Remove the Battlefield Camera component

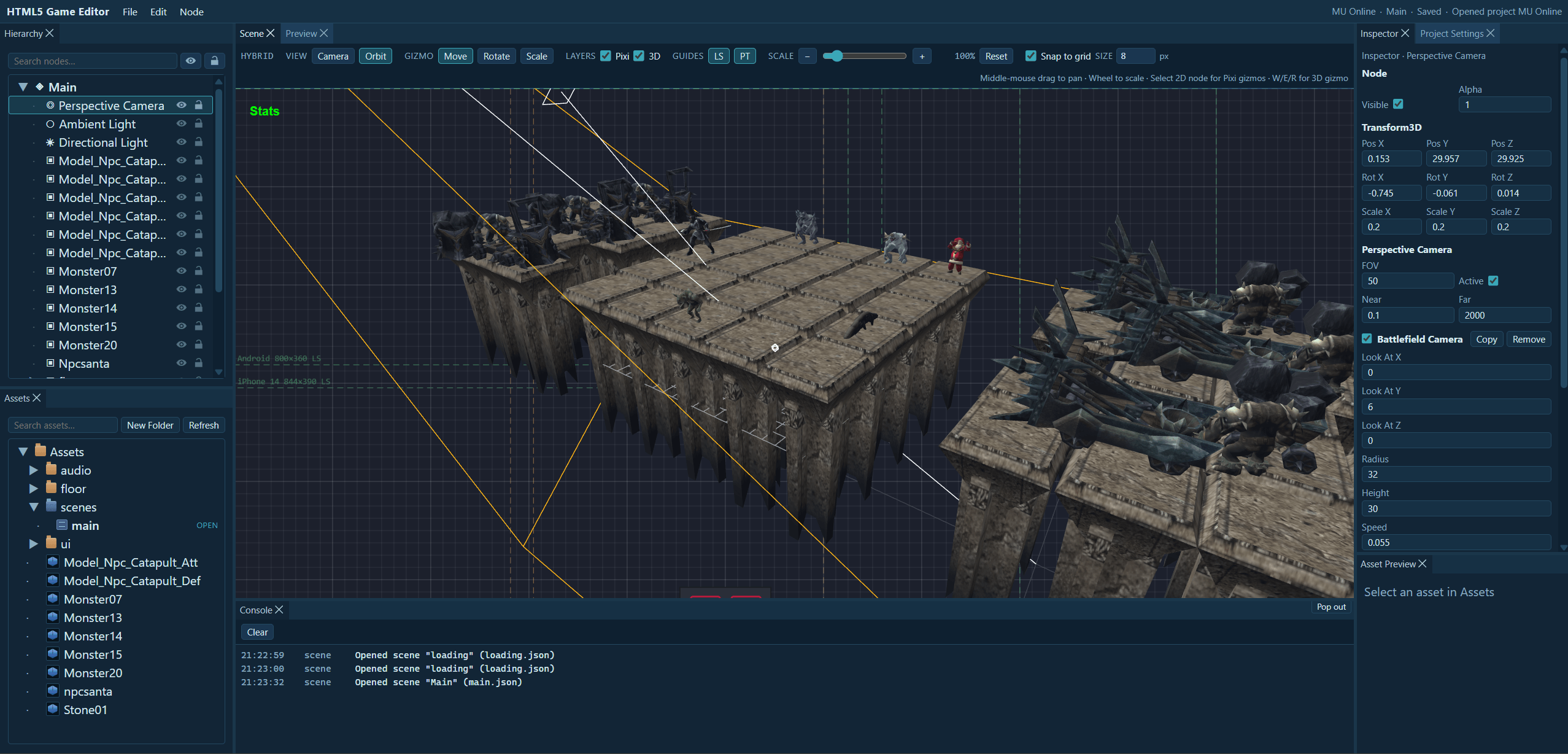coord(1529,339)
